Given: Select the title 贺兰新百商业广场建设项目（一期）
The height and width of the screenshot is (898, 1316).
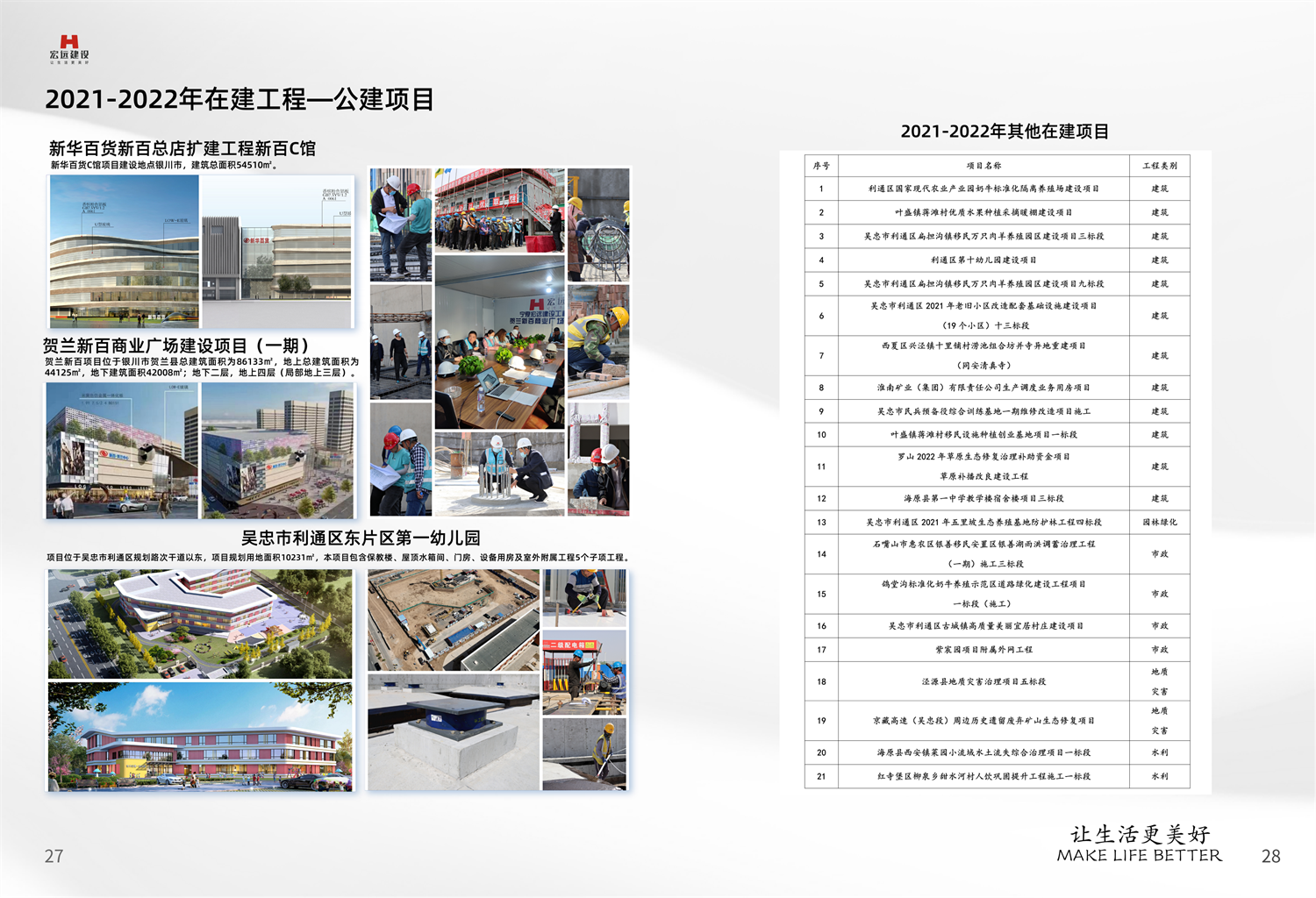Looking at the screenshot, I should point(175,346).
